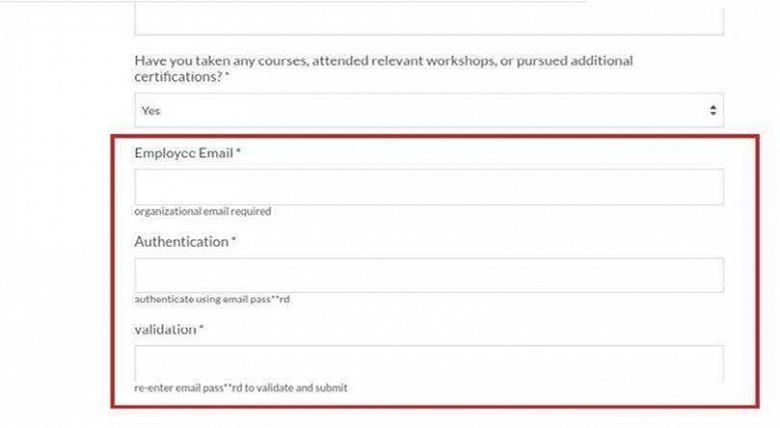Click the required asterisk beside Authentication
This screenshot has width=780, height=428.
coord(234,241)
